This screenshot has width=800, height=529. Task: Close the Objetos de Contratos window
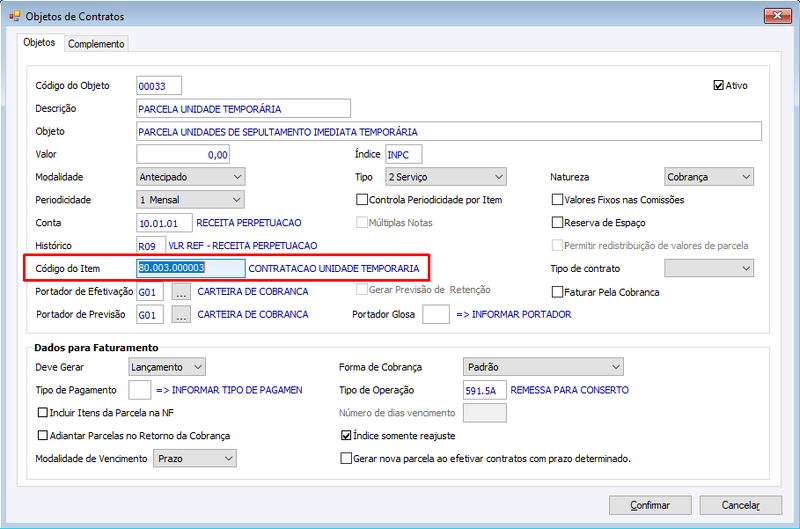(777, 16)
